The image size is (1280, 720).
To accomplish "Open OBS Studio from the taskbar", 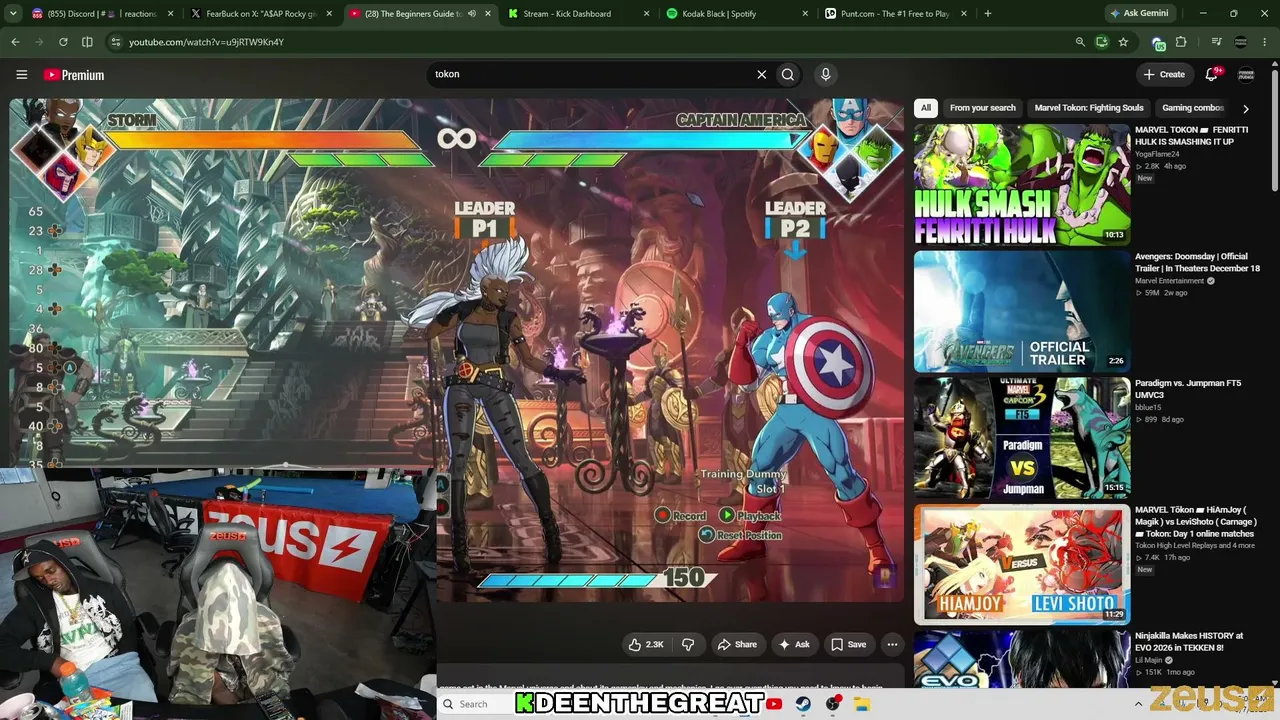I will (832, 704).
